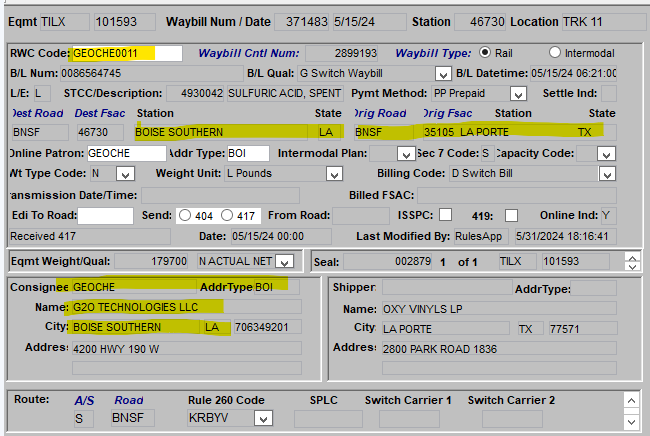Click the Online Patron field GEOCHE
The height and width of the screenshot is (436, 650).
coord(126,153)
